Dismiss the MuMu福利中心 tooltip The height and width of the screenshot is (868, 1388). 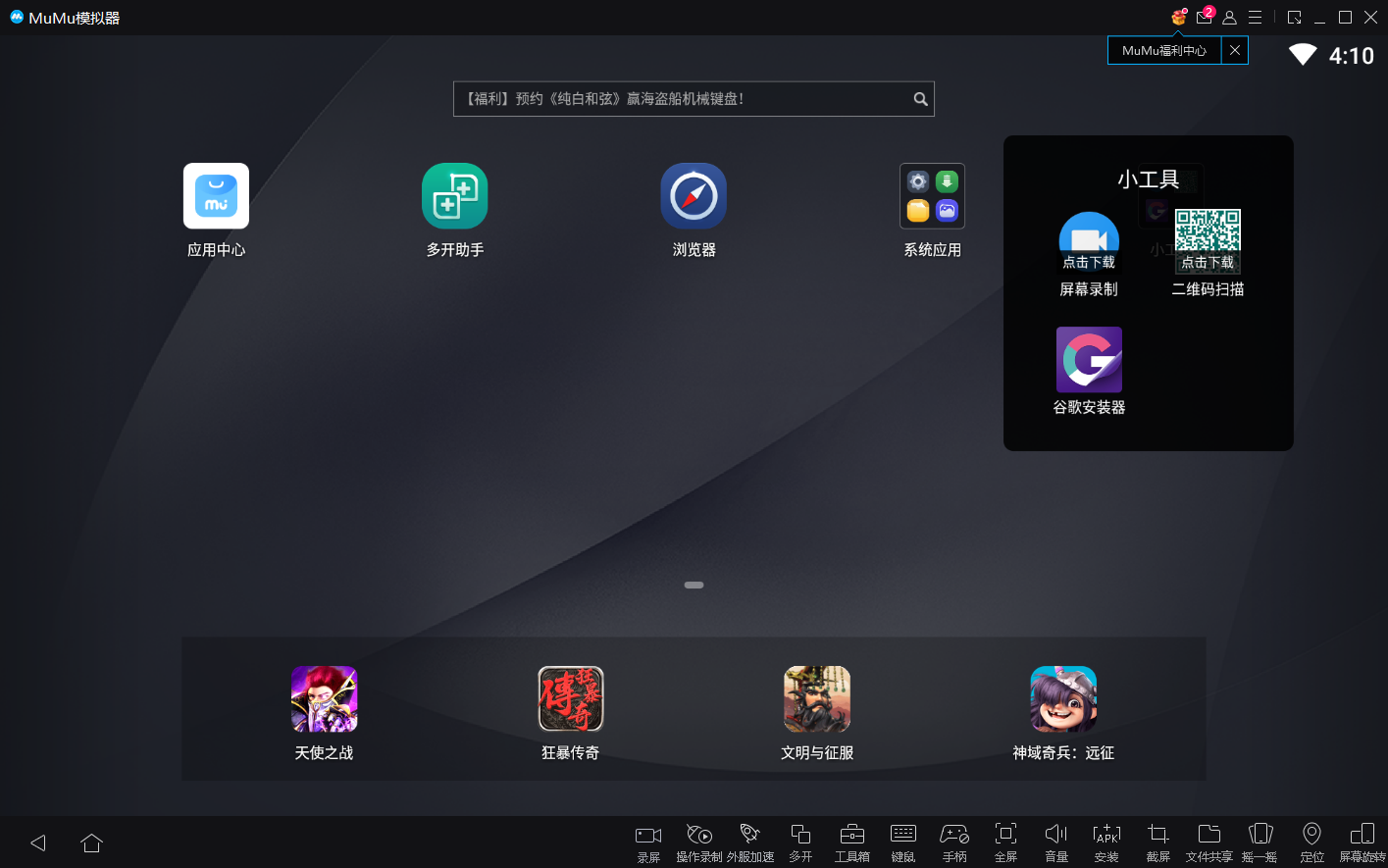pyautogui.click(x=1235, y=50)
